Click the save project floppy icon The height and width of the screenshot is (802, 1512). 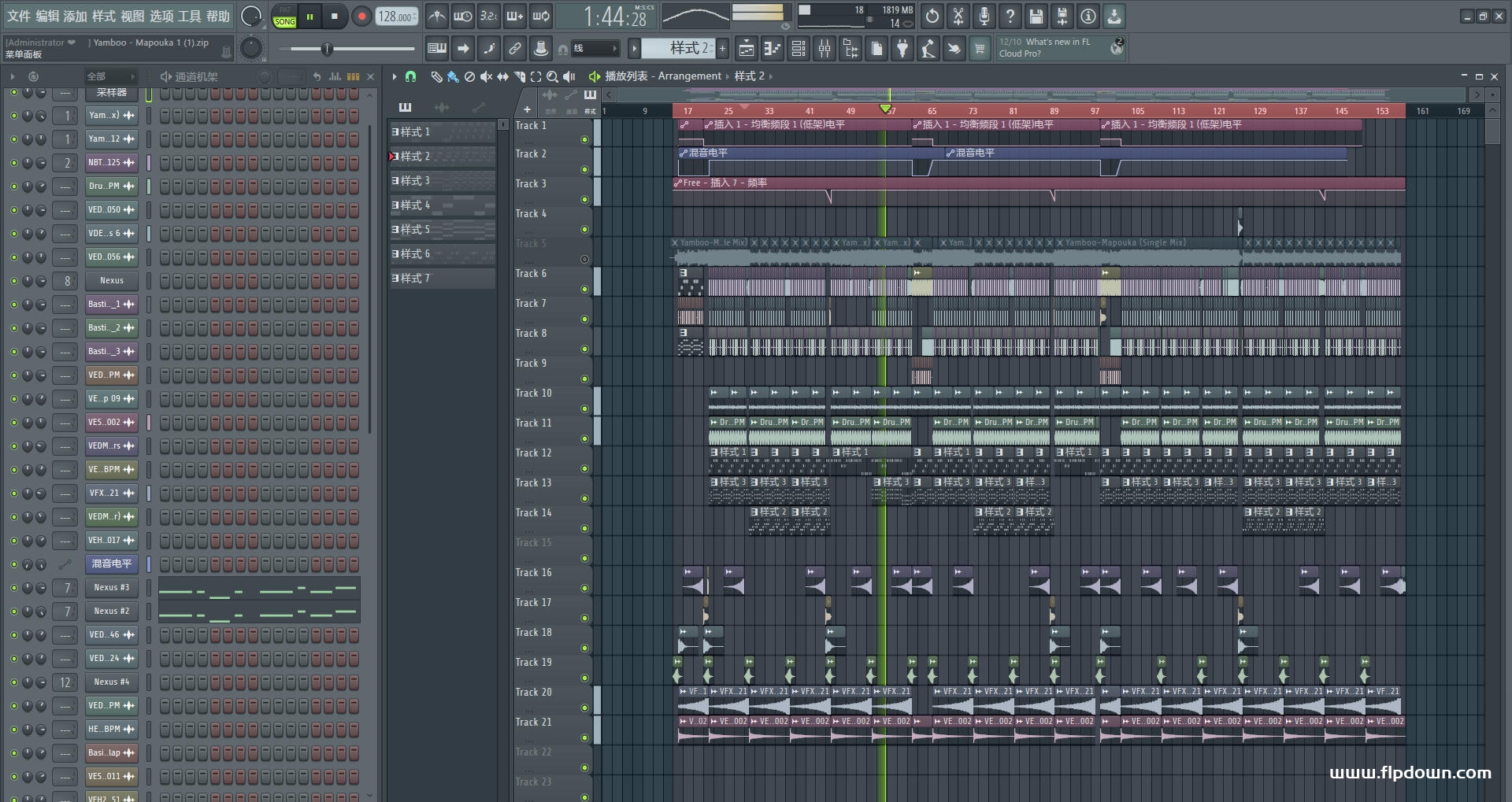[1036, 16]
